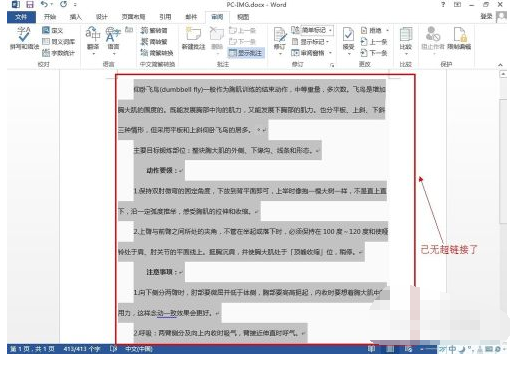This screenshot has width=530, height=366.
Task: Open customize quick access toolbar dropdown
Action: [x=75, y=4]
